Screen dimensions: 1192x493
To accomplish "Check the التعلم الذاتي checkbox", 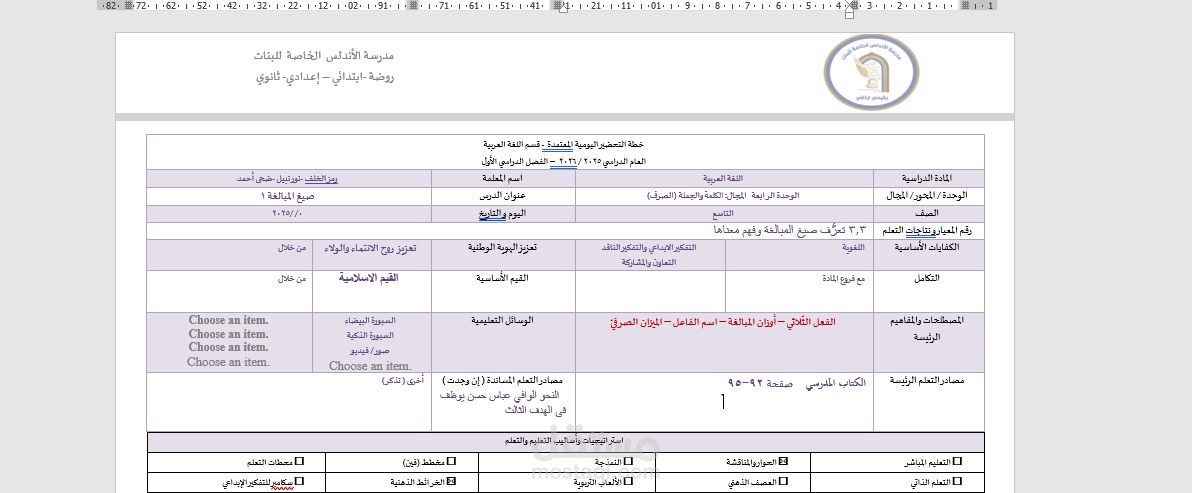I will tap(957, 481).
